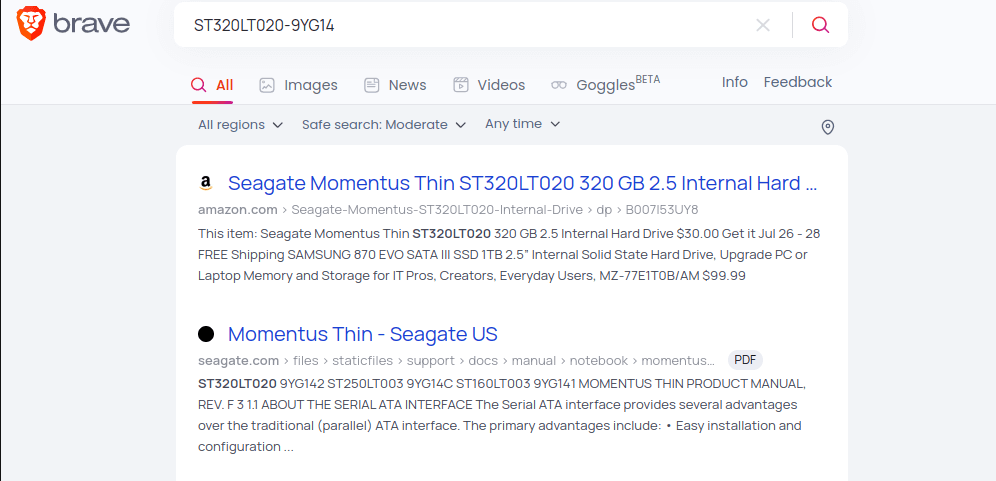Open Safe search: Moderate dropdown
Screen dimensions: 996x481
[384, 125]
